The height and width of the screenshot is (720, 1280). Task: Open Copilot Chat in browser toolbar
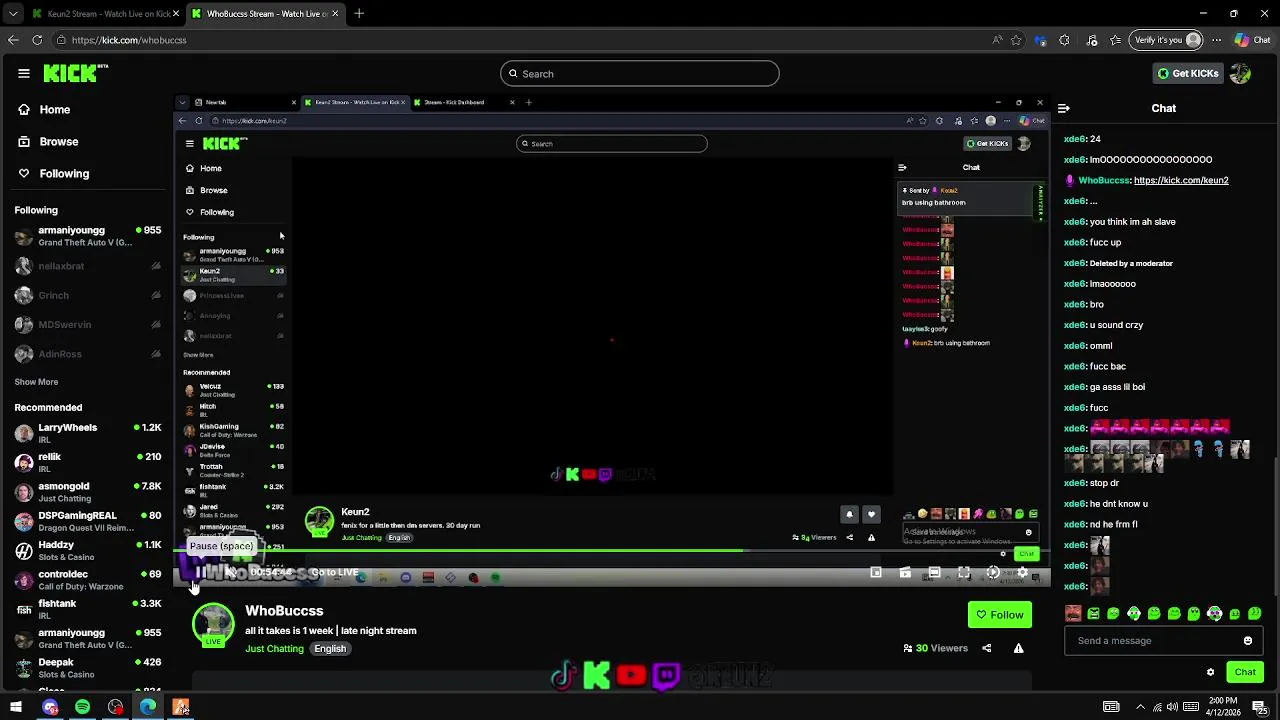click(x=1253, y=40)
